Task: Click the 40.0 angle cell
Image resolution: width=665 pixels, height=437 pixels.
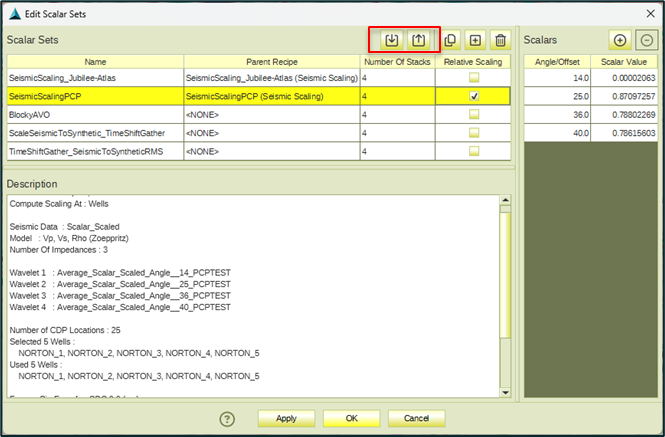Action: [x=557, y=133]
